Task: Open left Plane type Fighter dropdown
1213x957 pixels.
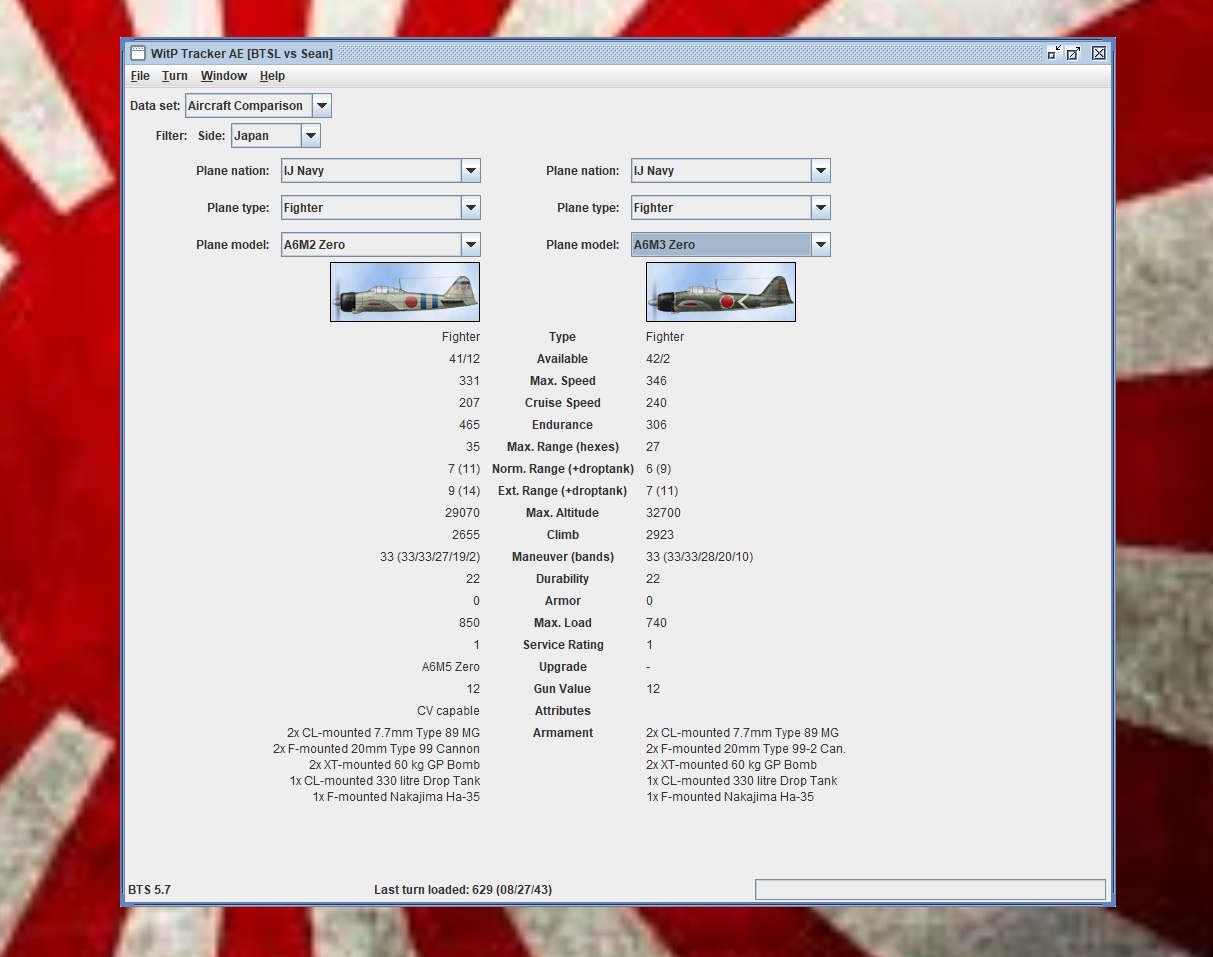Action: 471,208
